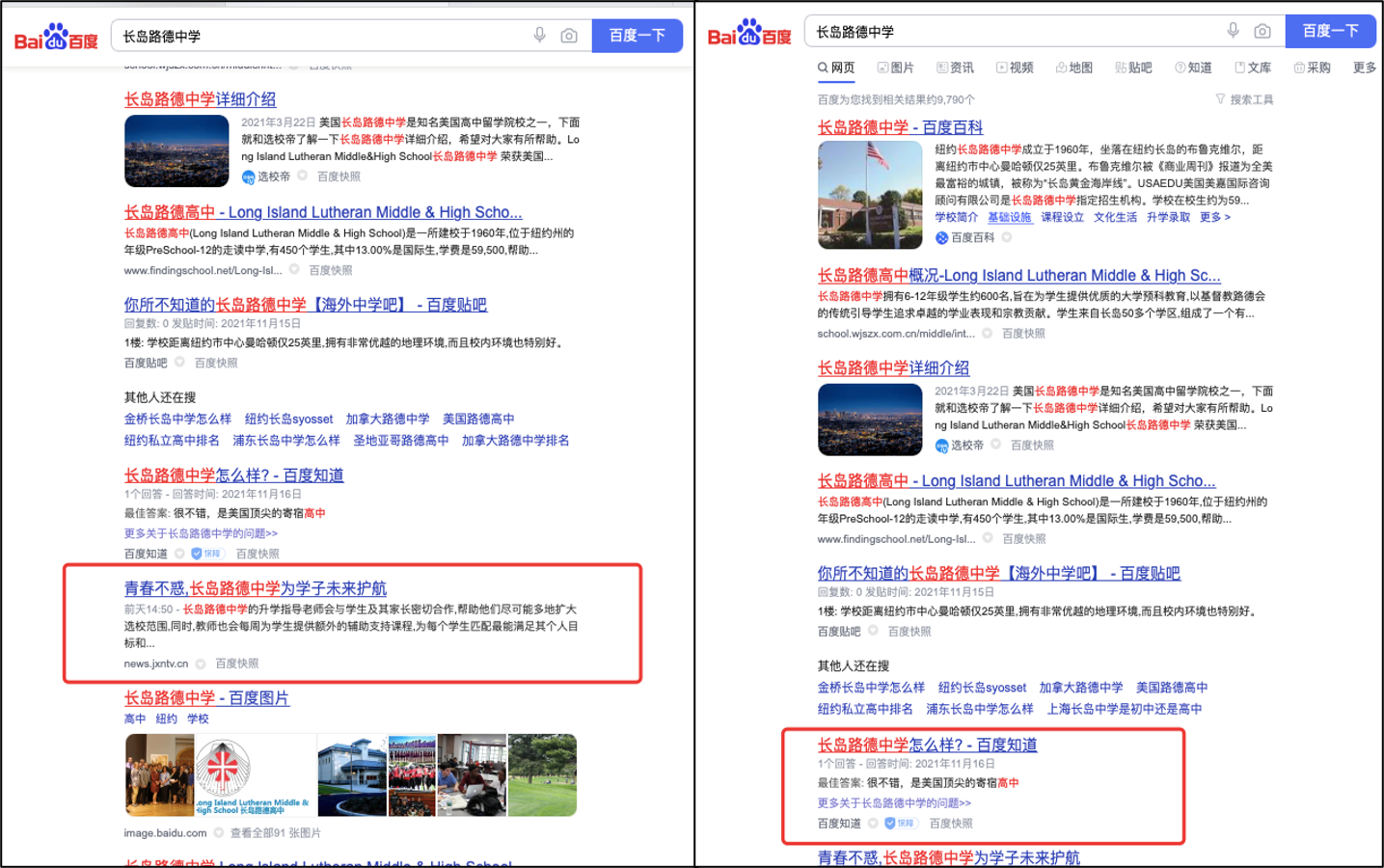The width and height of the screenshot is (1384, 868).
Task: Expand 更多 > sublinks under 百度百科
Action: (1215, 218)
